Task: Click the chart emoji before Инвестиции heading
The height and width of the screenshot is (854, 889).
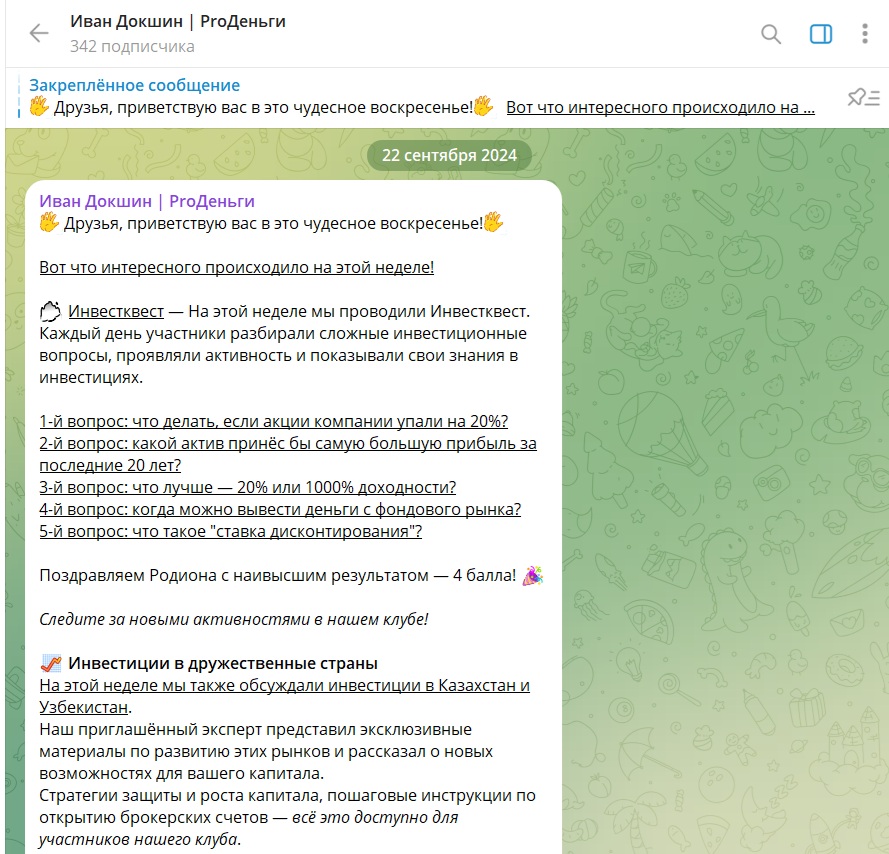Action: 51,663
